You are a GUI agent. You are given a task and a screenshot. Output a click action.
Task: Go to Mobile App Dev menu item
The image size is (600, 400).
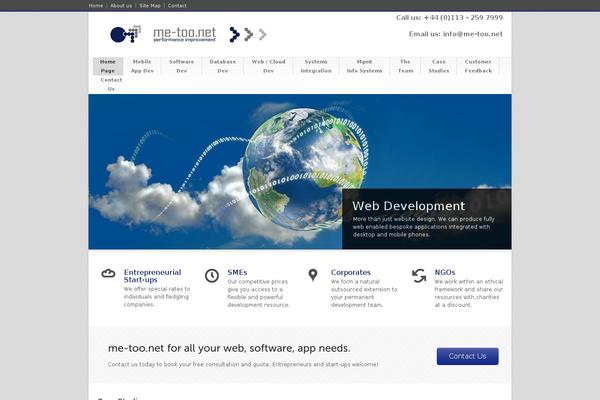tap(142, 66)
